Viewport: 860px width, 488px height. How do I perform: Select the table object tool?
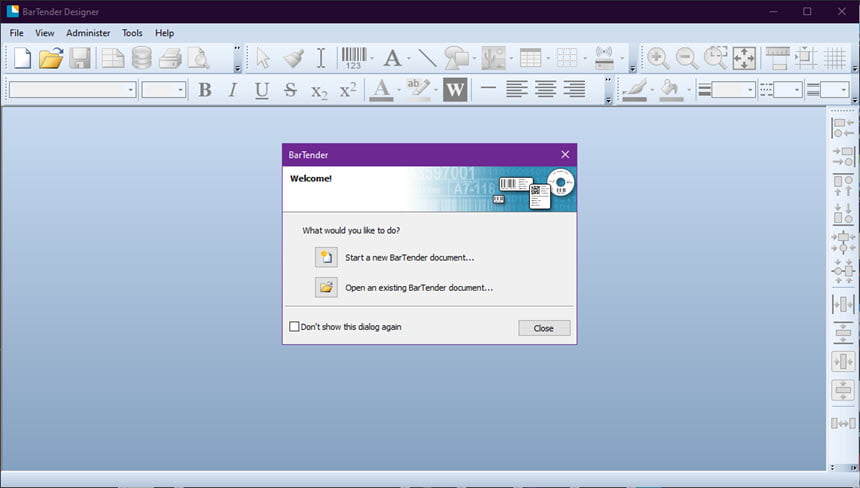[x=530, y=58]
